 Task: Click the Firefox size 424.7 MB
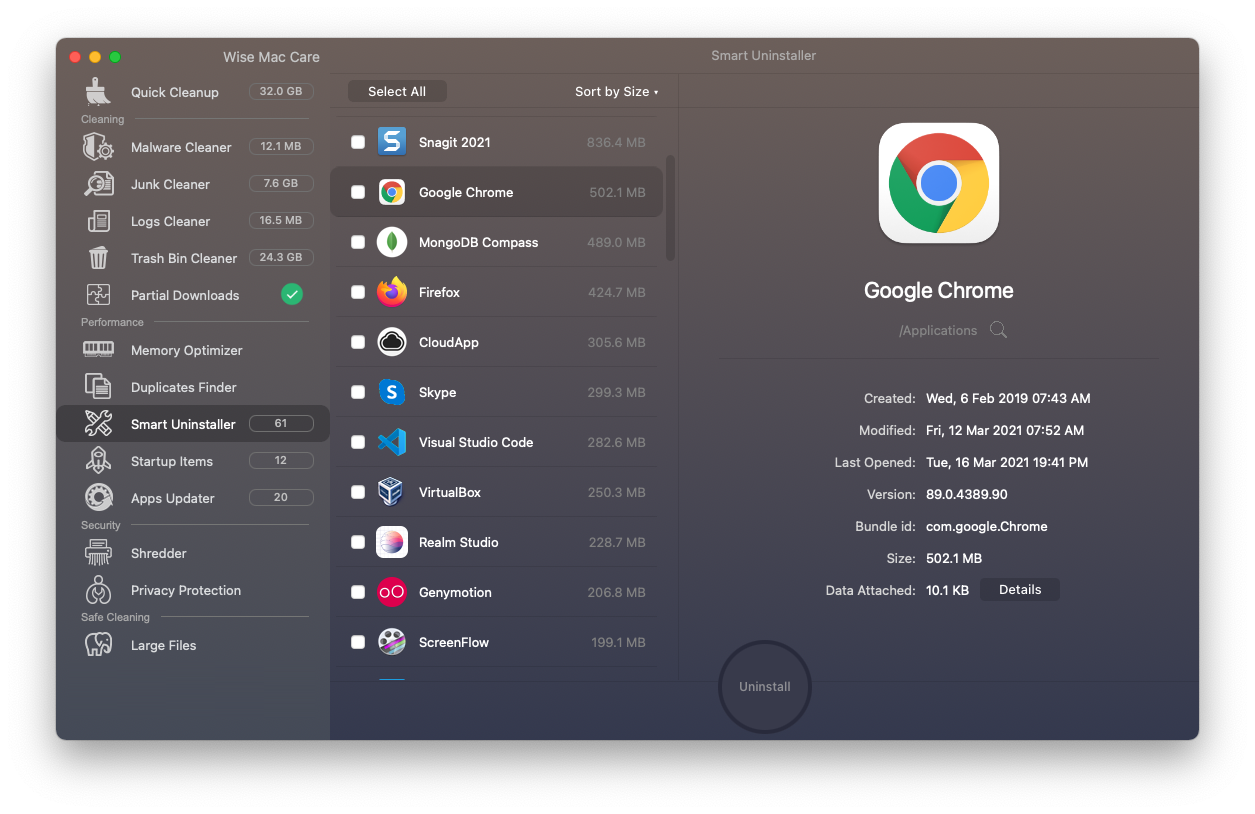click(617, 292)
